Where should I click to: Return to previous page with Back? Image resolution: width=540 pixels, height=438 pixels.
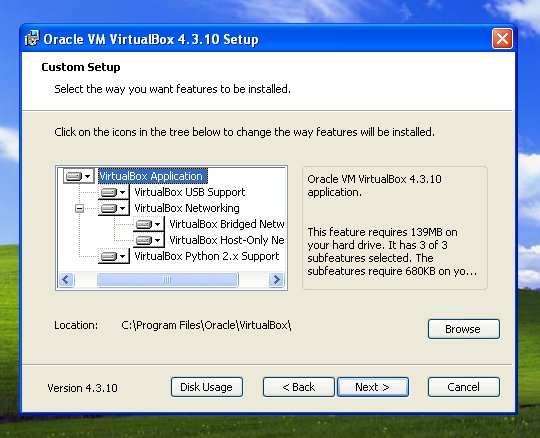coord(299,387)
